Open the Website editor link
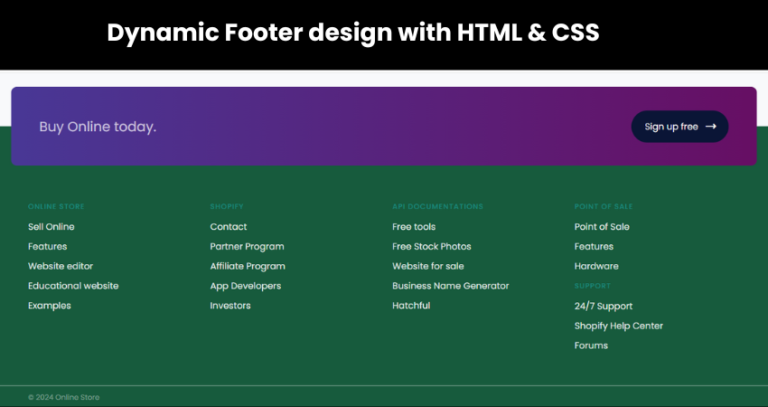 tap(60, 266)
